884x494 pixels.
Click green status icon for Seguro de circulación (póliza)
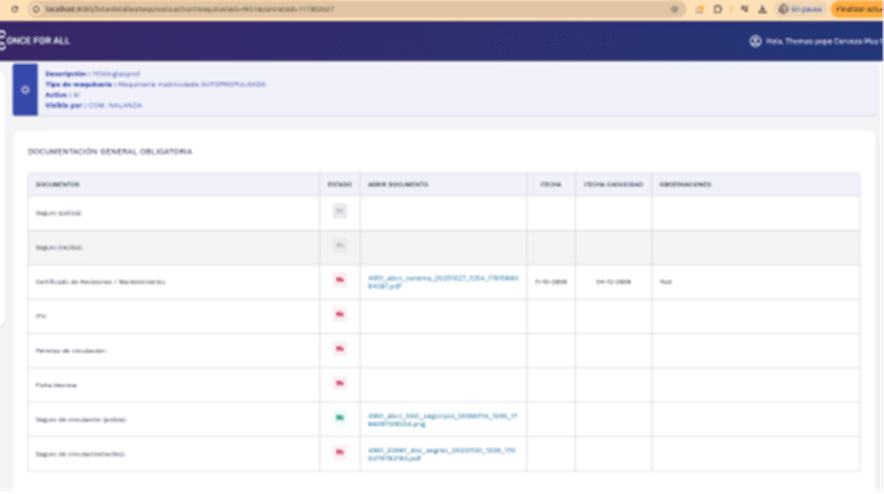click(340, 417)
